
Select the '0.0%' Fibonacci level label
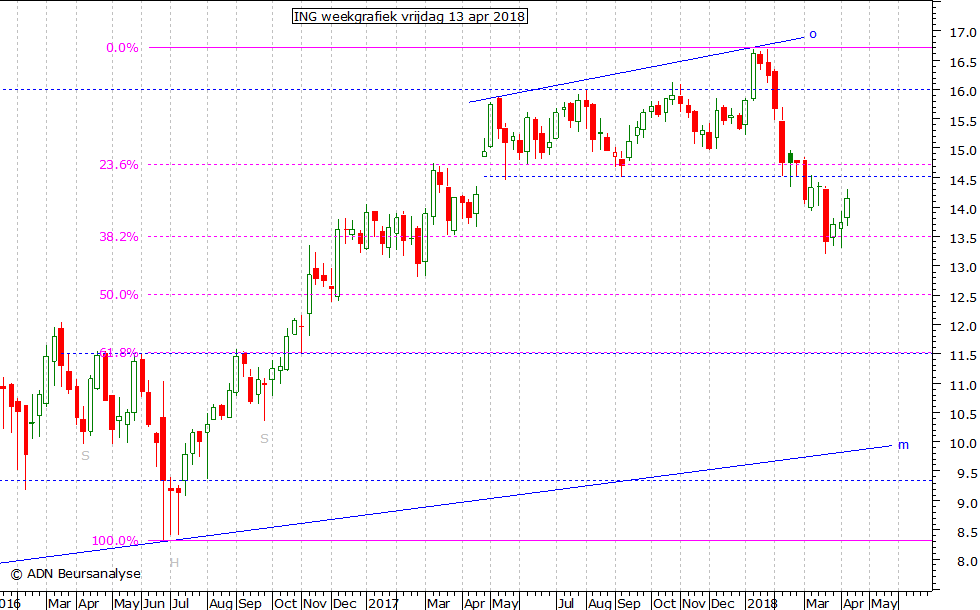[122, 48]
